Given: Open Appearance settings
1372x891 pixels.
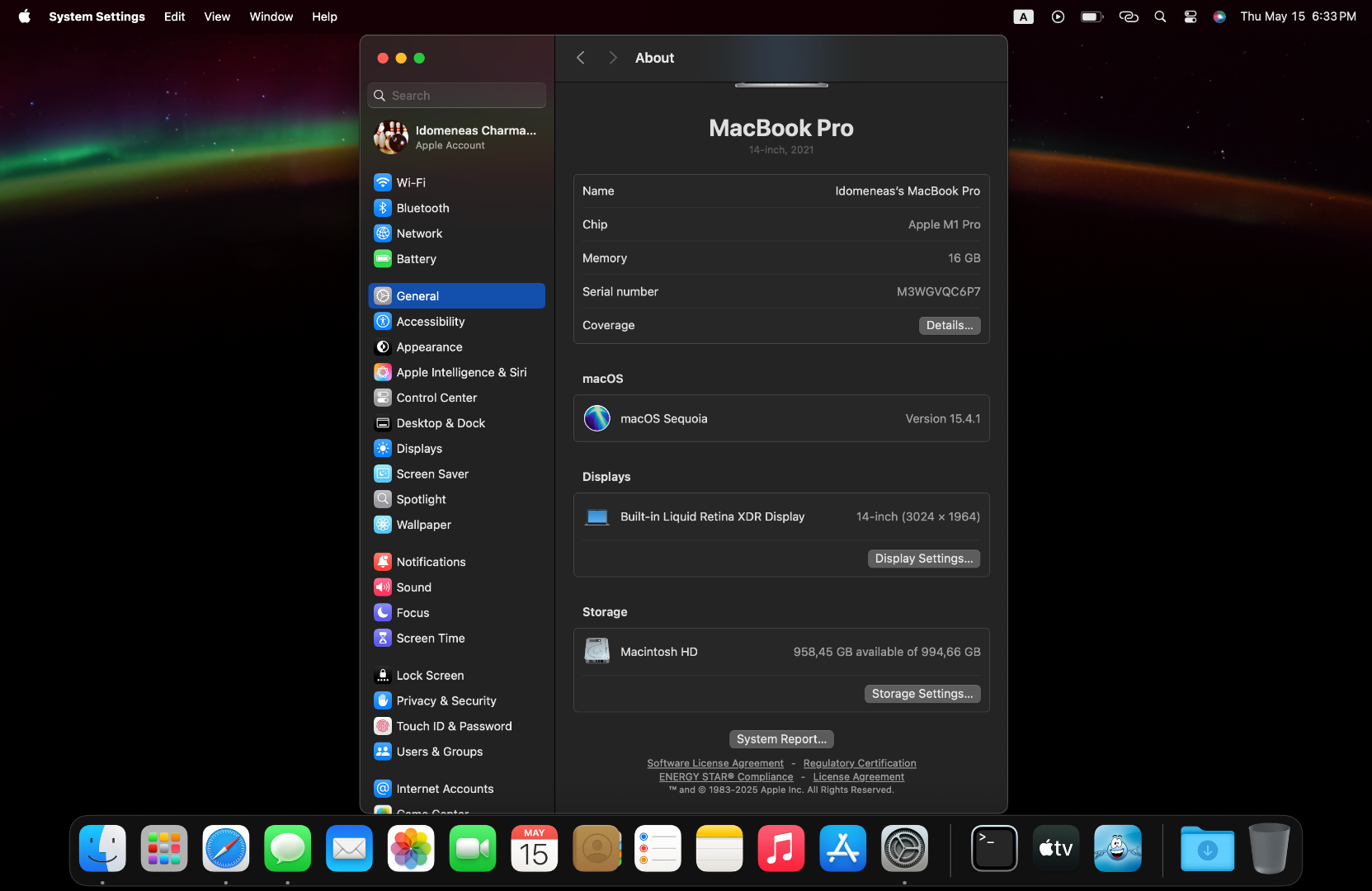Looking at the screenshot, I should pos(456,347).
